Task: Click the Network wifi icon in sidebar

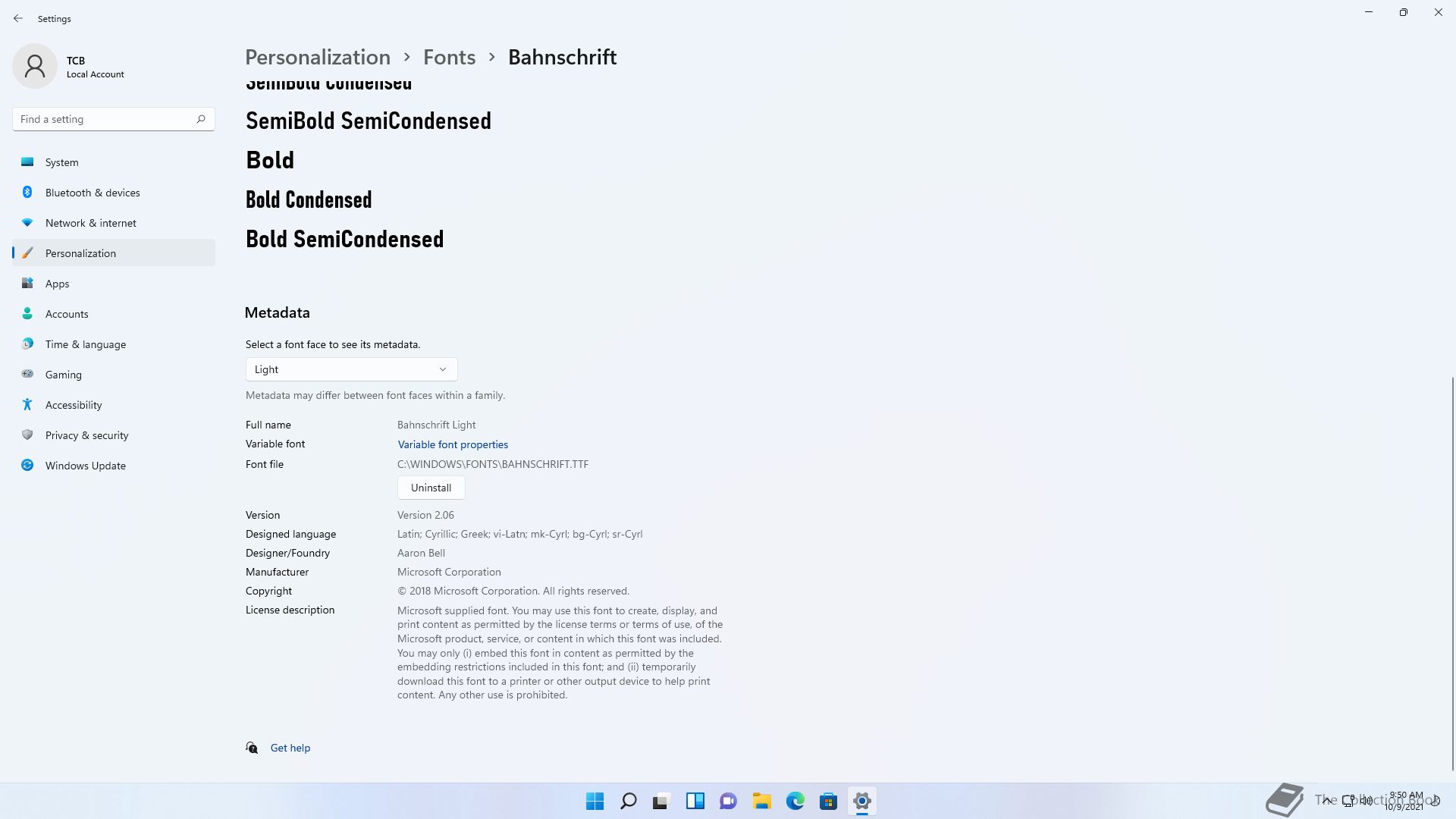Action: point(27,222)
